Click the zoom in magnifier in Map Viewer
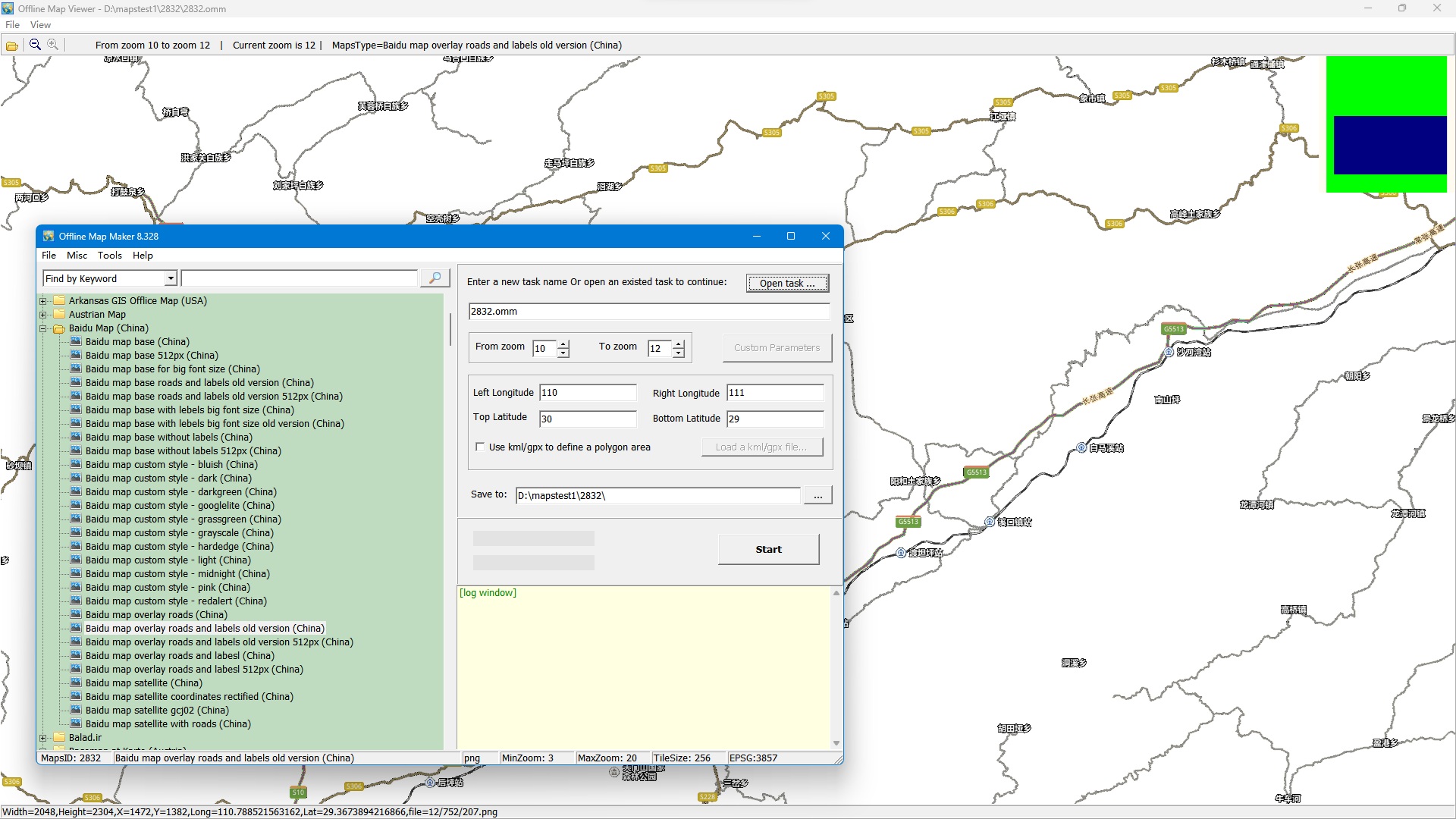 52,45
